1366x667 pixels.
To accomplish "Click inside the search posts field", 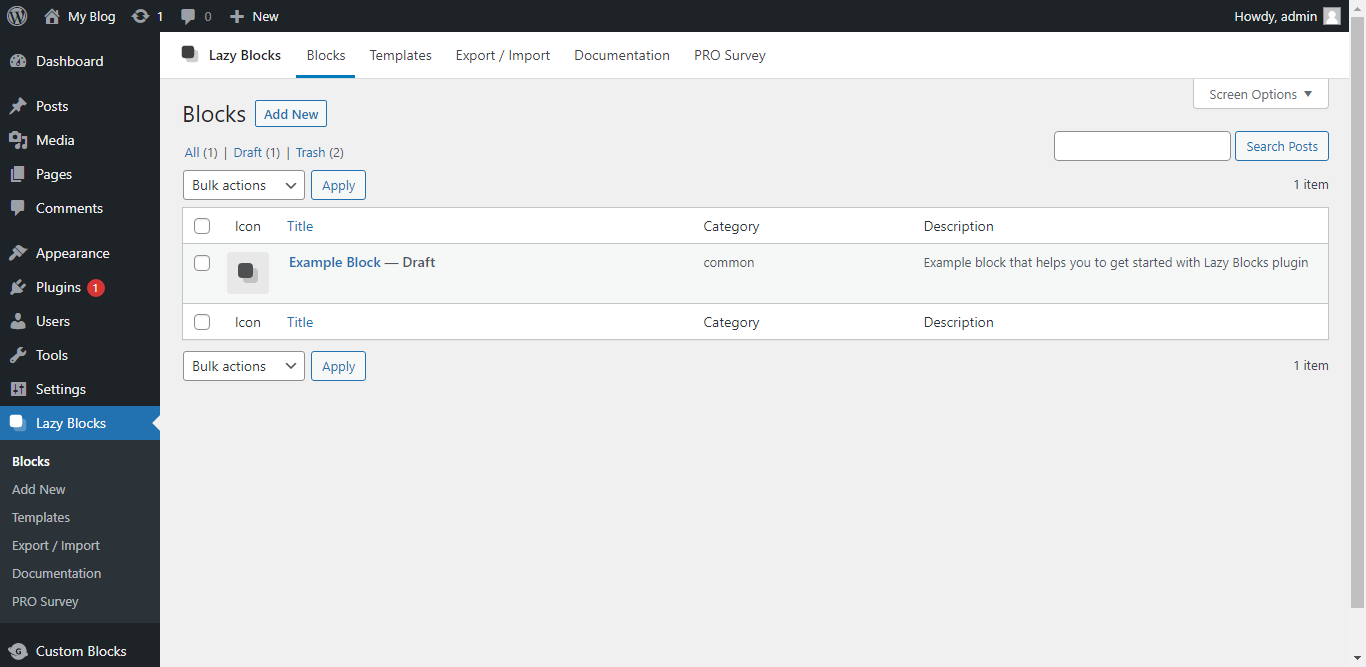I will tap(1142, 145).
